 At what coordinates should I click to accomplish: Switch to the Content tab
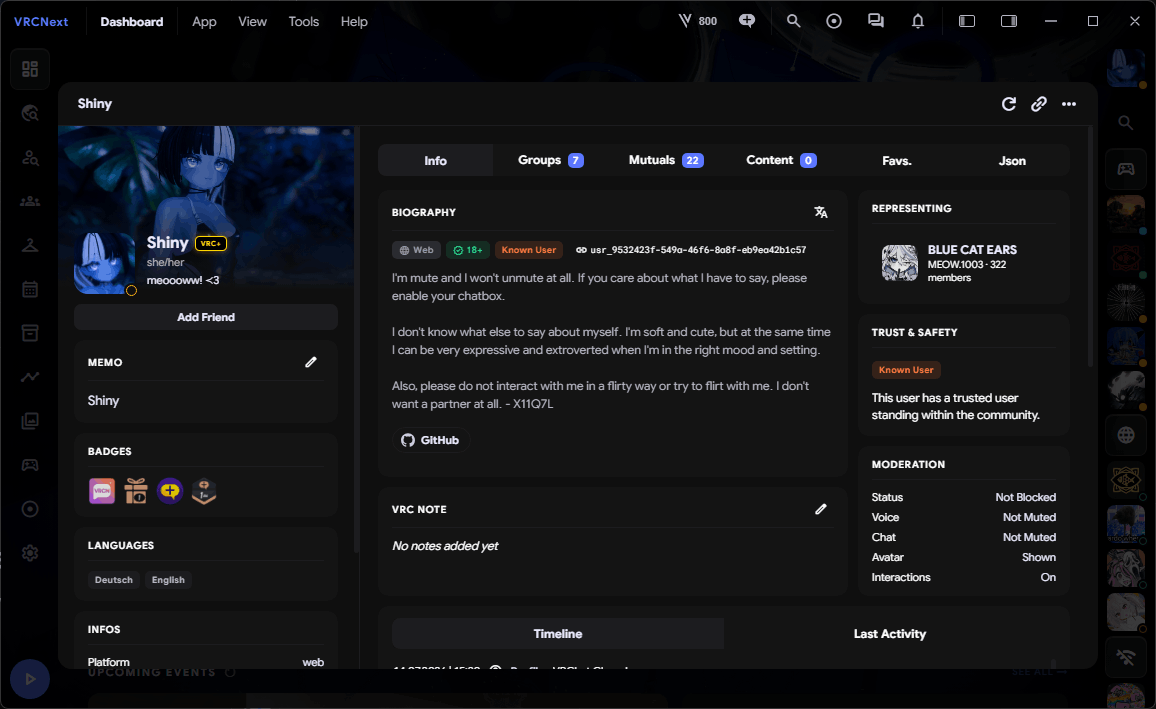coord(781,160)
